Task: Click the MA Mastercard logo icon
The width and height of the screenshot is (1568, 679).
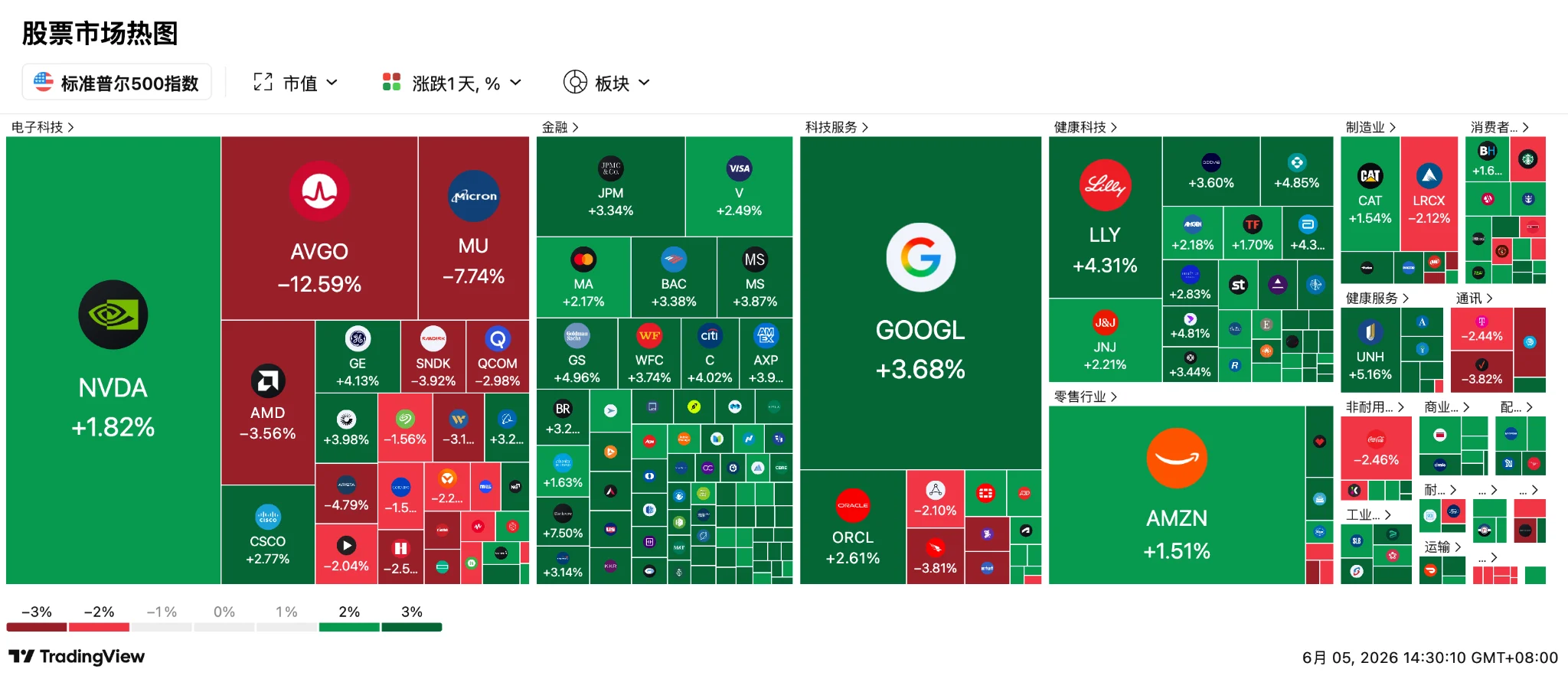Action: 583,260
